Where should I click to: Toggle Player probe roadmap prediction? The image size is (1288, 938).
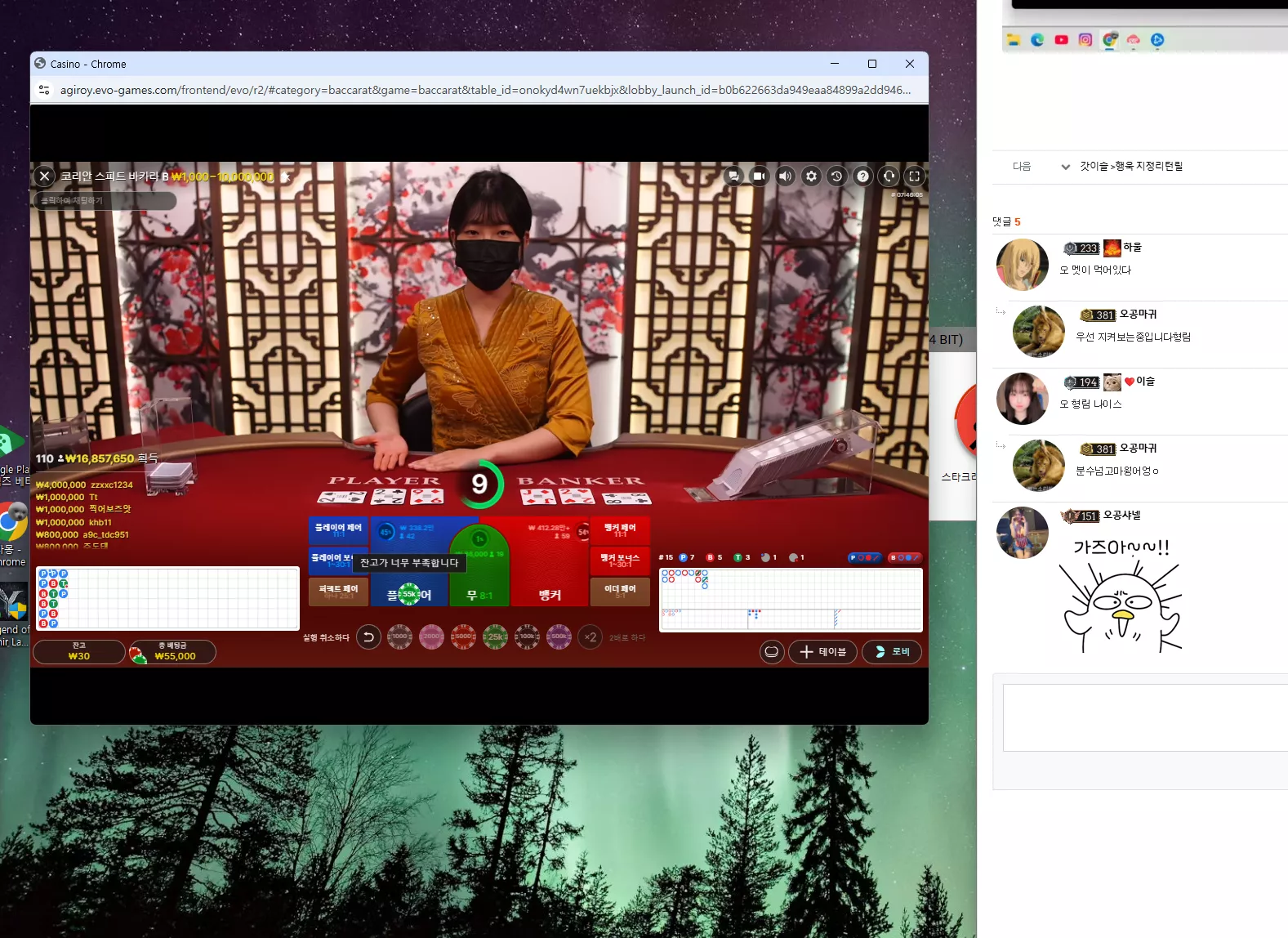pos(865,557)
